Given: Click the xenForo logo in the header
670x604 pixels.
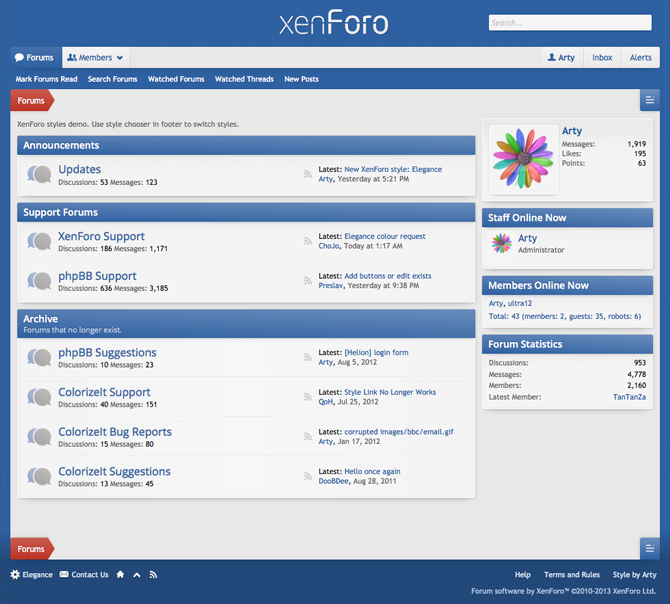Looking at the screenshot, I should tap(334, 22).
